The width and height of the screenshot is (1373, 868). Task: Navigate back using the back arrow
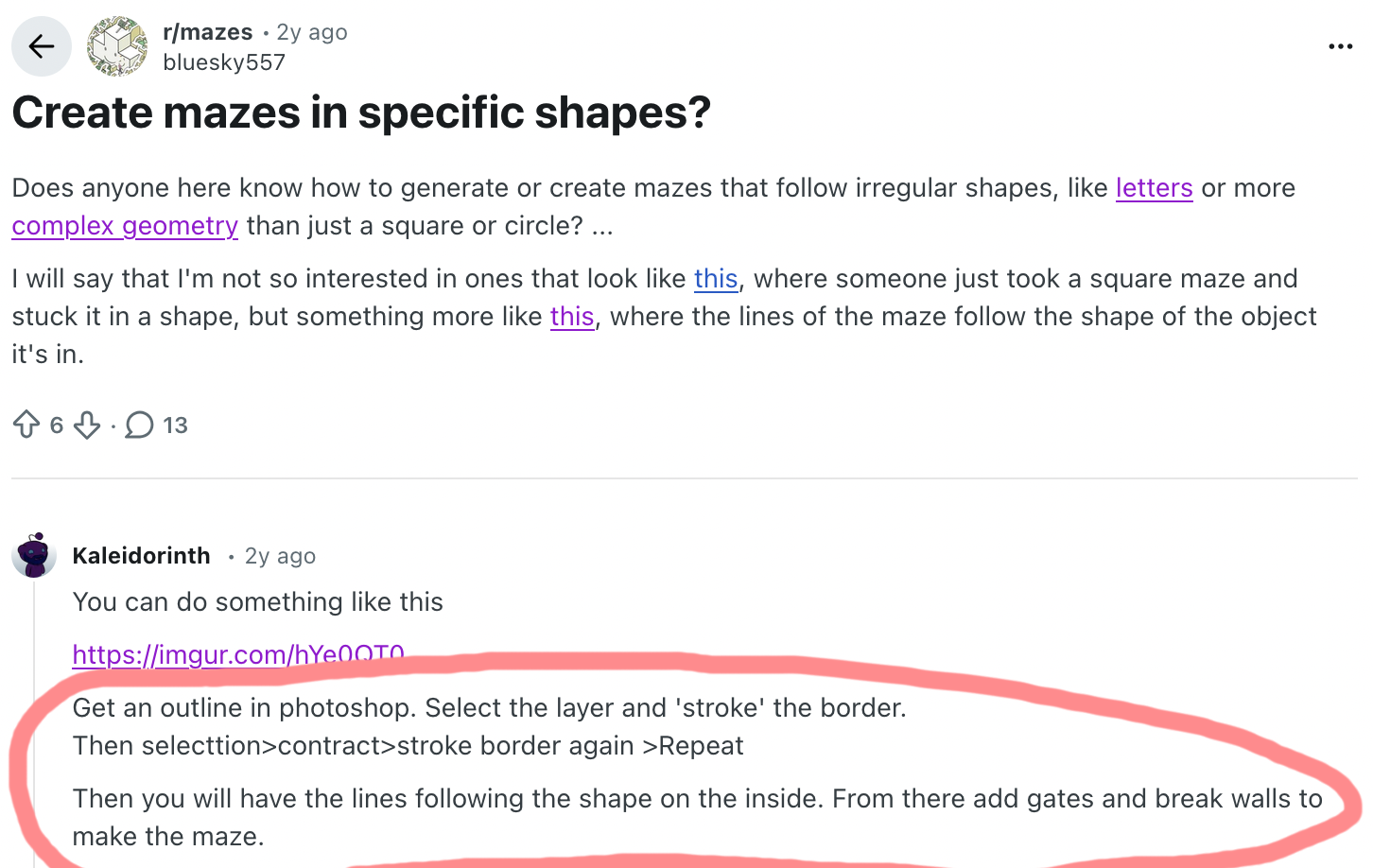click(41, 45)
